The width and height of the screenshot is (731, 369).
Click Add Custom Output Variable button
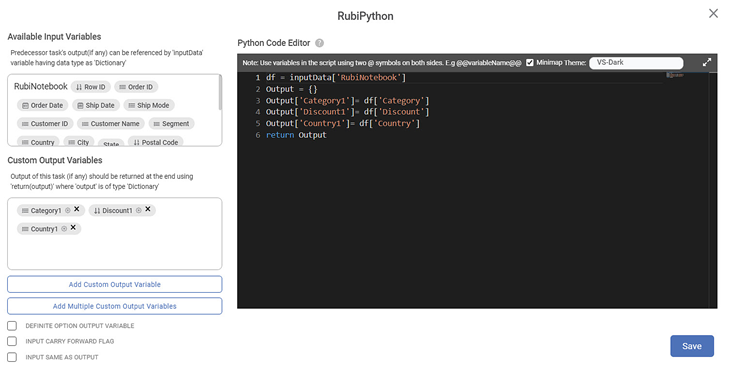[115, 284]
